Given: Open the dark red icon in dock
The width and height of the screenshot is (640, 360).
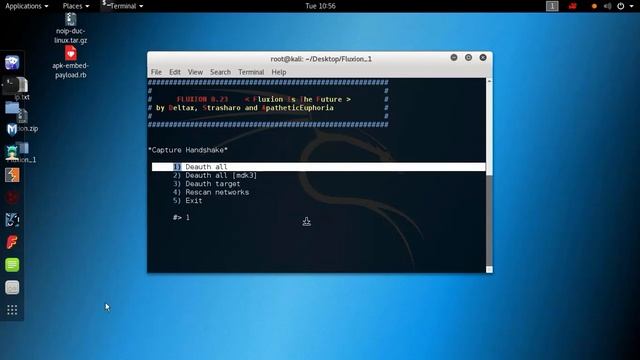Looking at the screenshot, I should pos(12,198).
